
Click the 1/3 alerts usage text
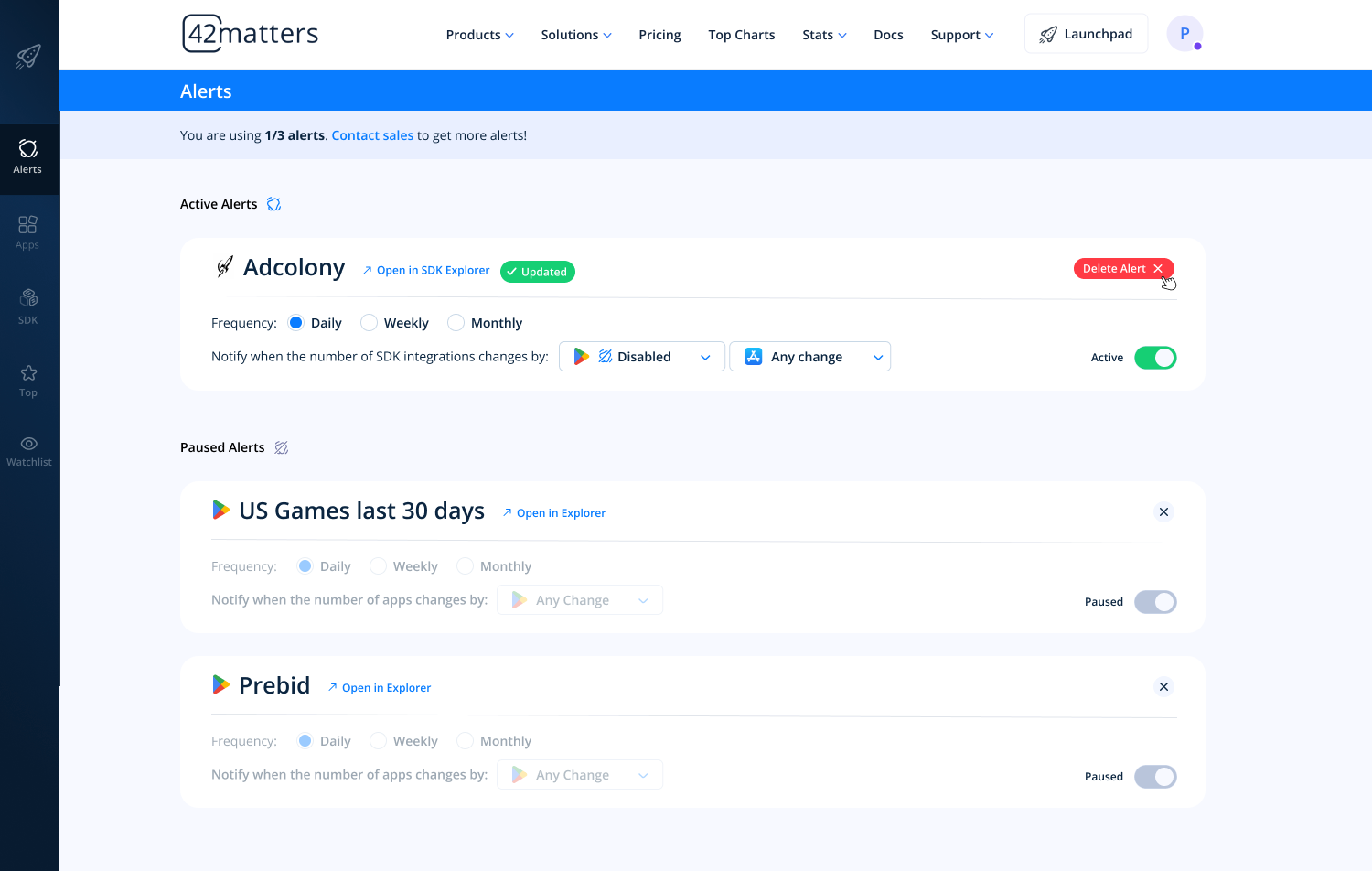pos(295,135)
